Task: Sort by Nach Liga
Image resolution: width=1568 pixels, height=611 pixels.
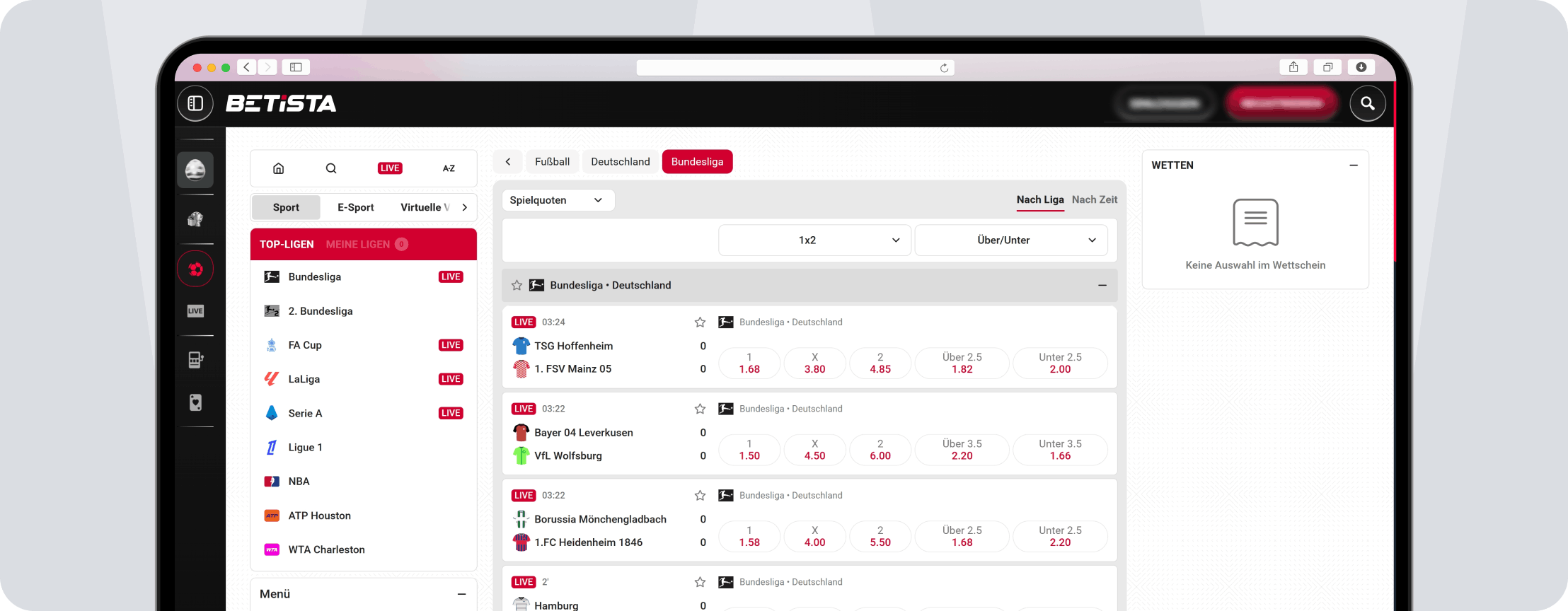Action: [1040, 200]
